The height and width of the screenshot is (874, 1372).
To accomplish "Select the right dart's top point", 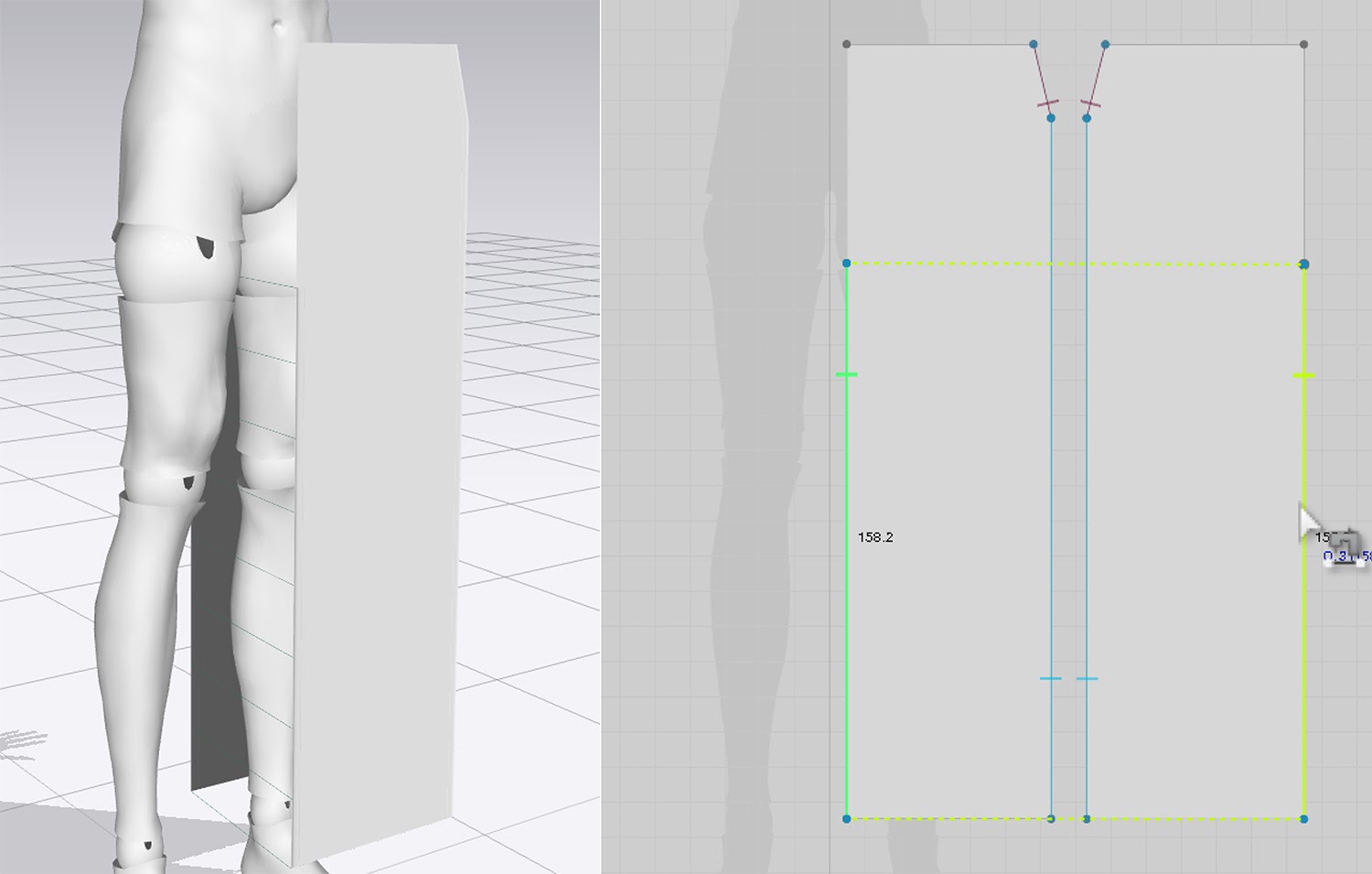I will 1105,44.
